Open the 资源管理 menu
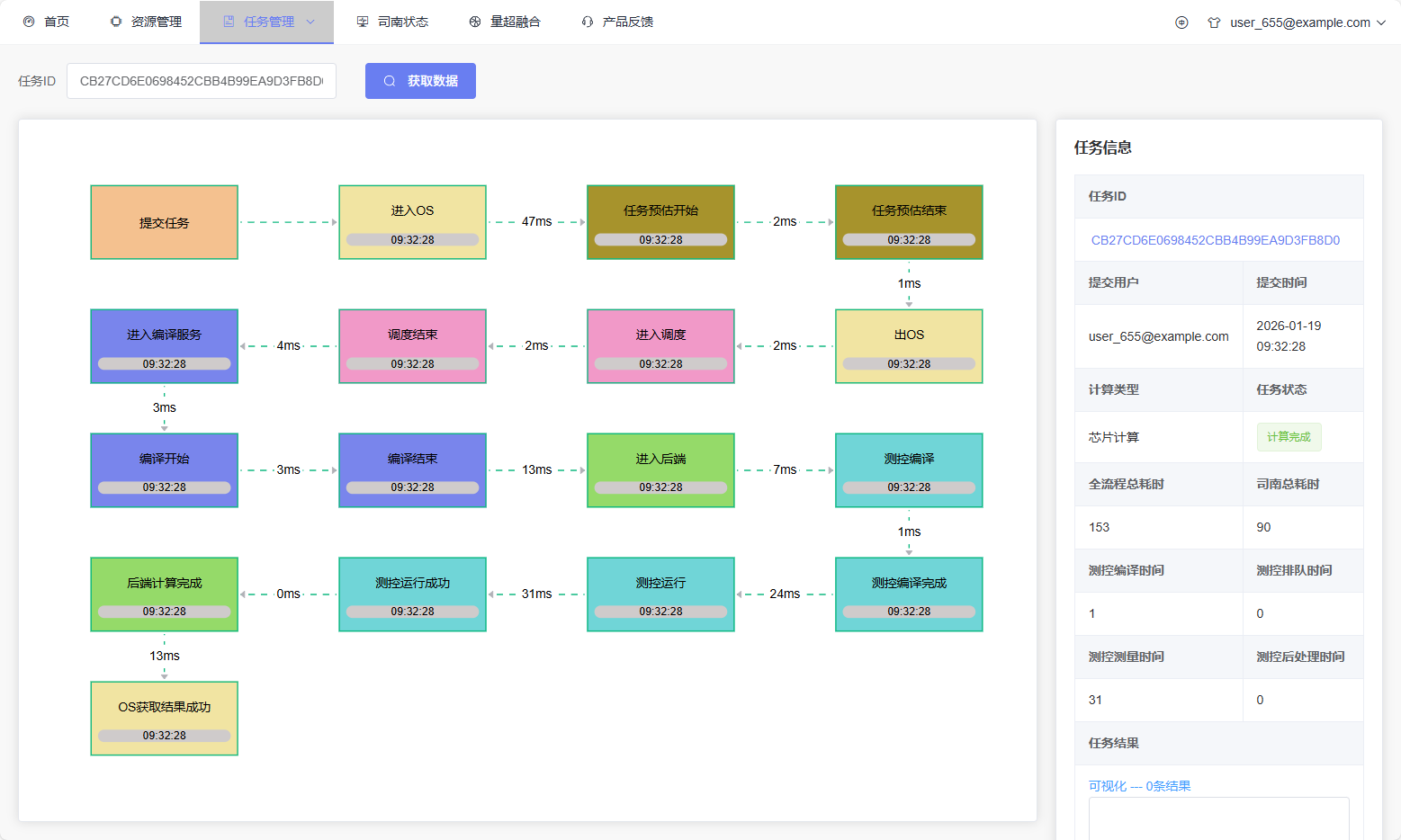 click(156, 22)
